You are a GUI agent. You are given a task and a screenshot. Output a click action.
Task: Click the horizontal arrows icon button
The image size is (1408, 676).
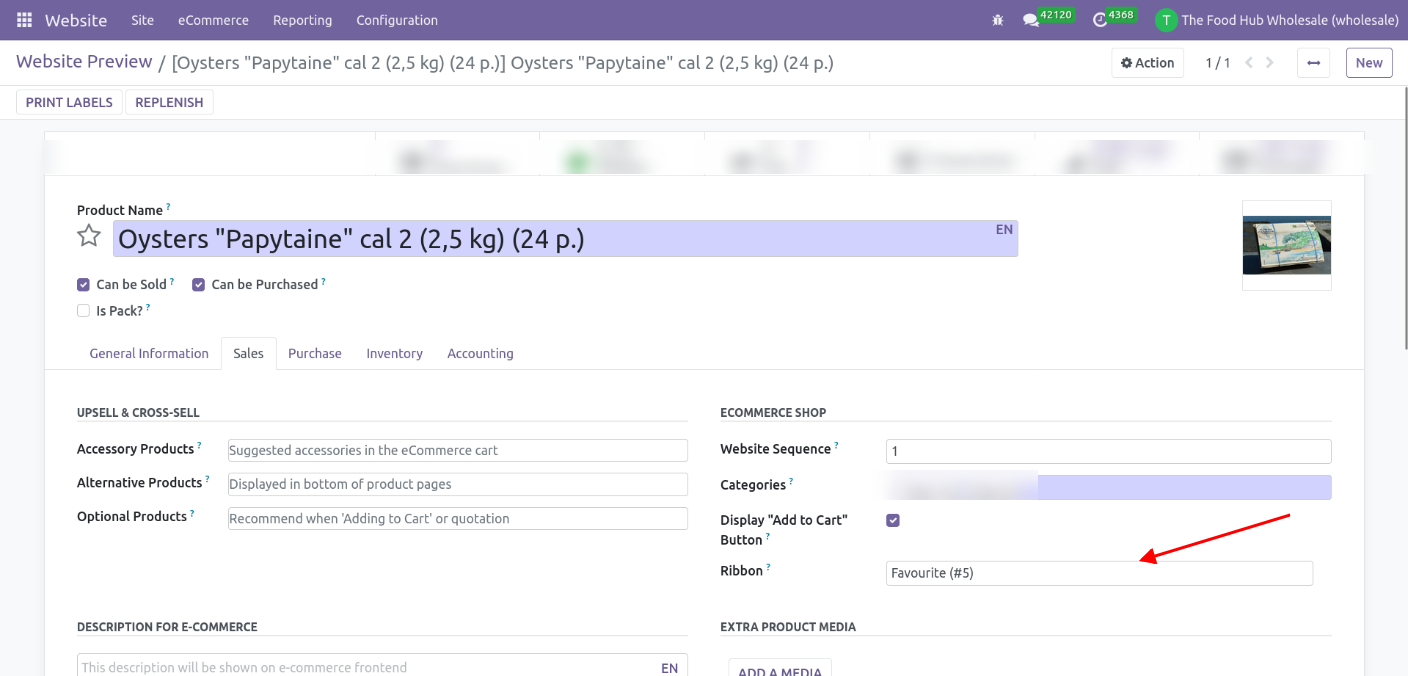click(x=1313, y=63)
